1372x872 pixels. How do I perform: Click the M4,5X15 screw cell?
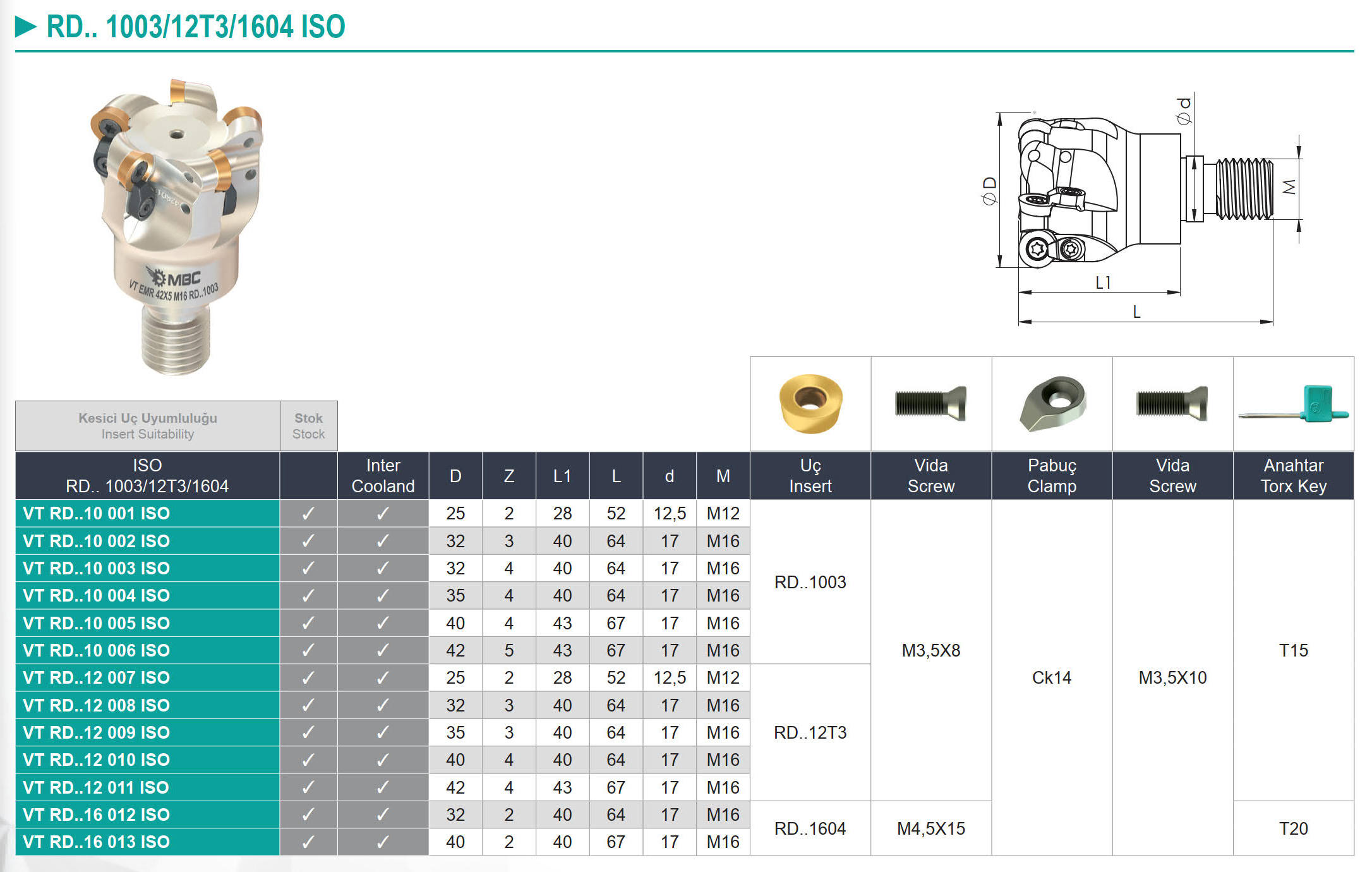[x=931, y=828]
